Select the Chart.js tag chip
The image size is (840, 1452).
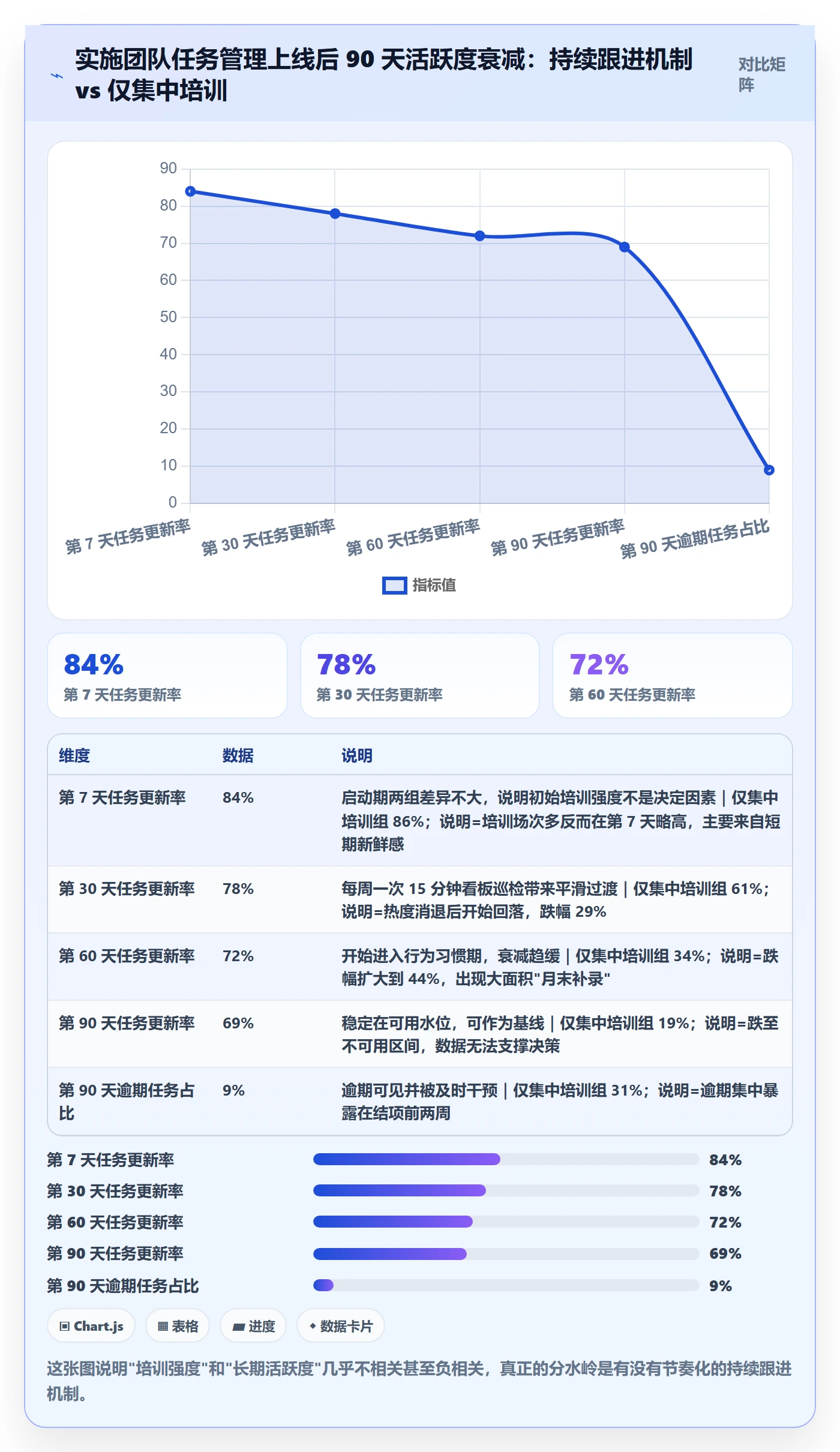[x=91, y=1326]
